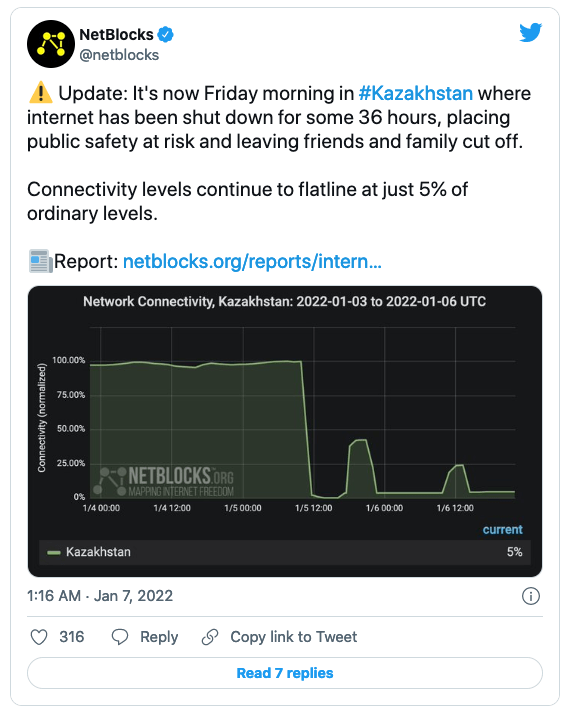Open the netblocks.org report link
Image resolution: width=569 pixels, height=716 pixels.
252,261
